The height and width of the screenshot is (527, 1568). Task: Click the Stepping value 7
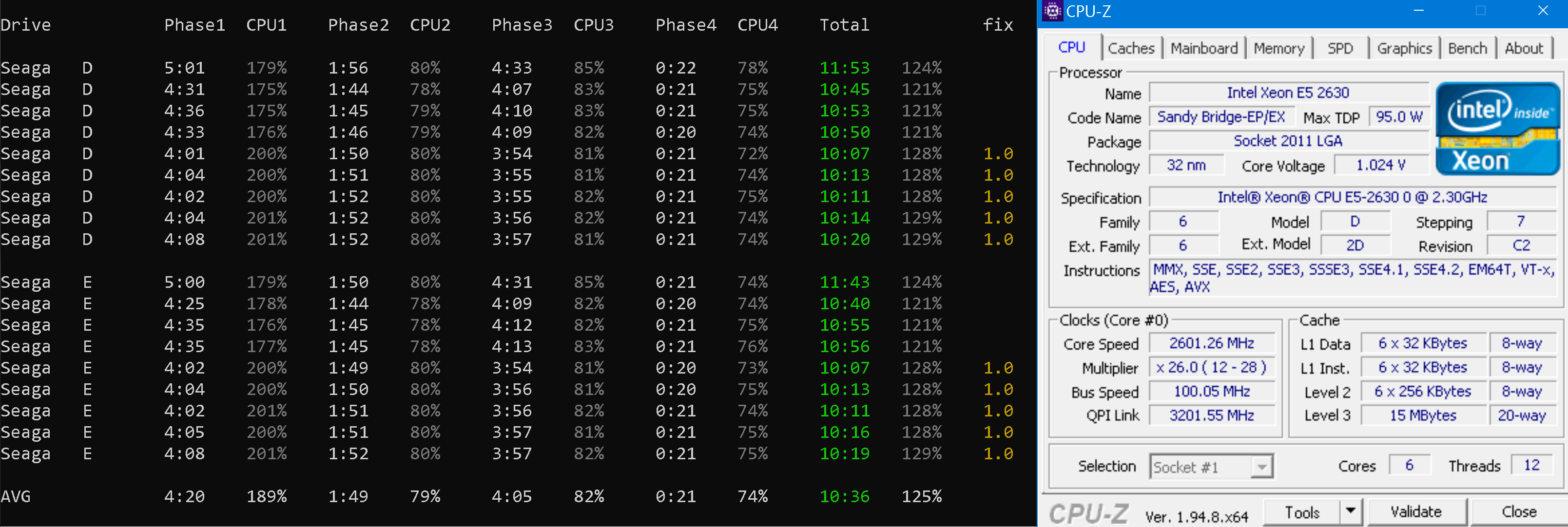tap(1521, 222)
